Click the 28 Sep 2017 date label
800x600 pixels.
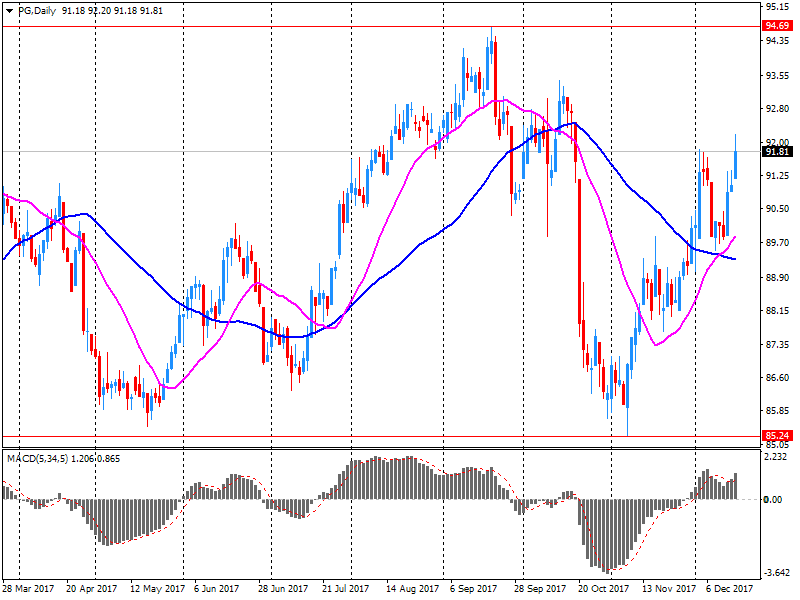540,588
